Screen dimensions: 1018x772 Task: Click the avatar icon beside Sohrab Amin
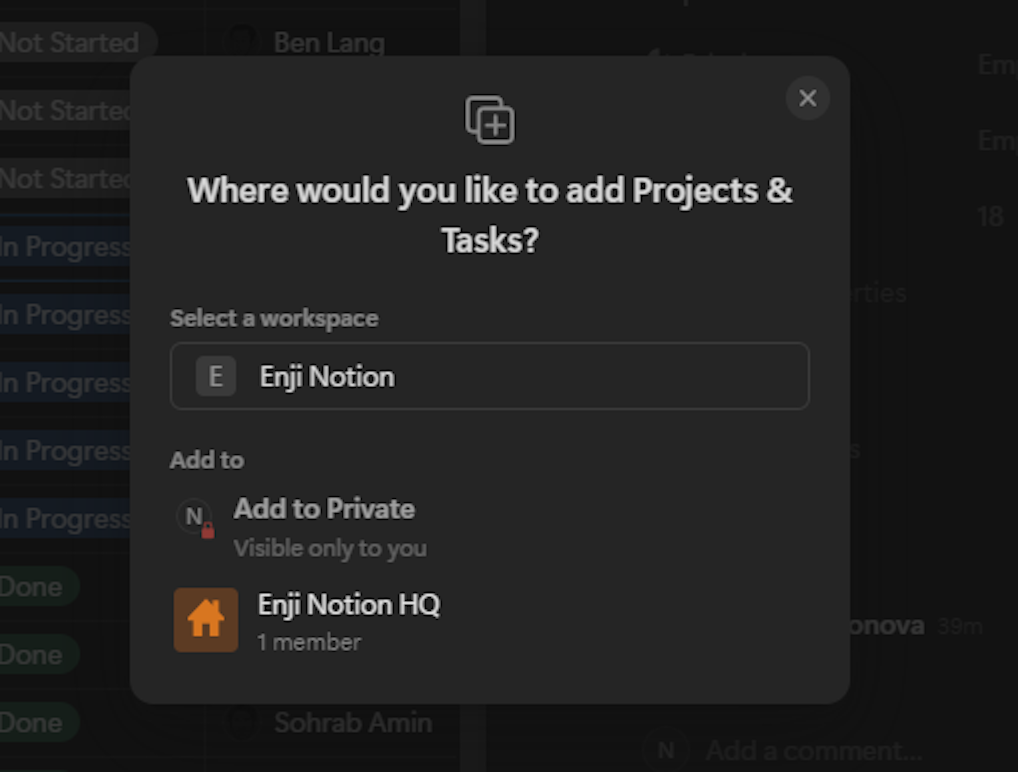pos(242,722)
